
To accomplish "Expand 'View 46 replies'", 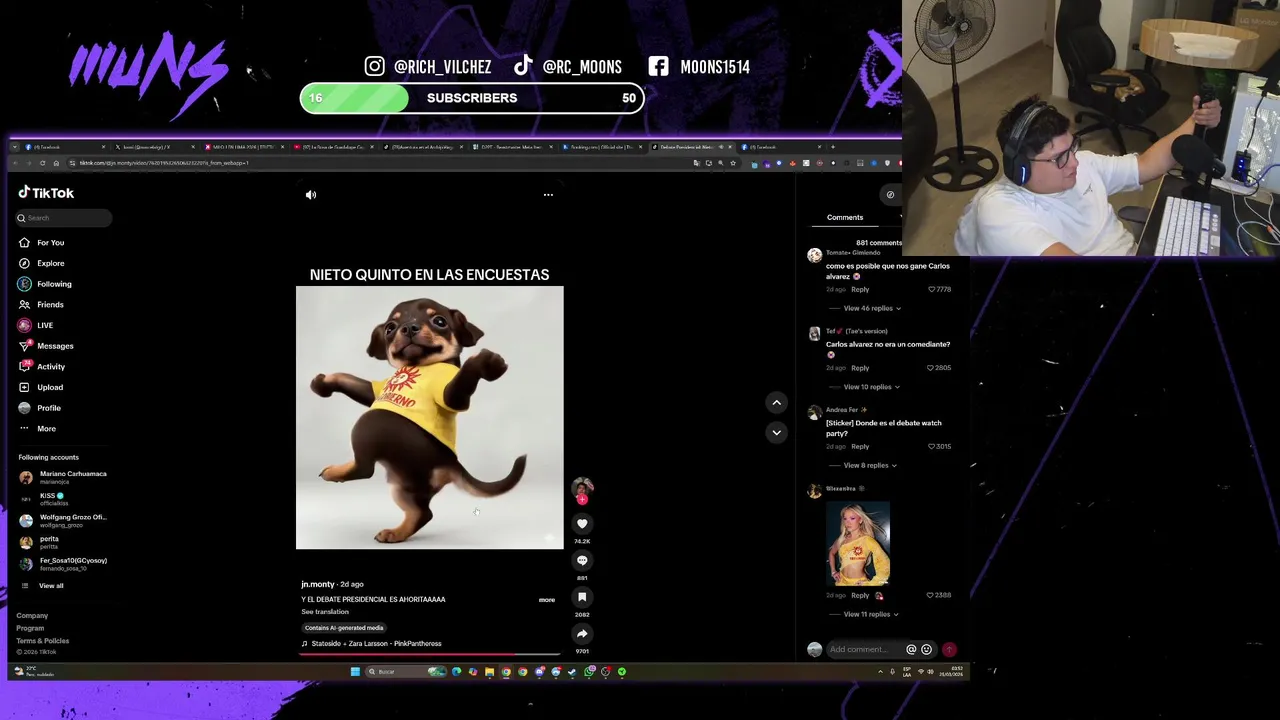I will click(872, 308).
